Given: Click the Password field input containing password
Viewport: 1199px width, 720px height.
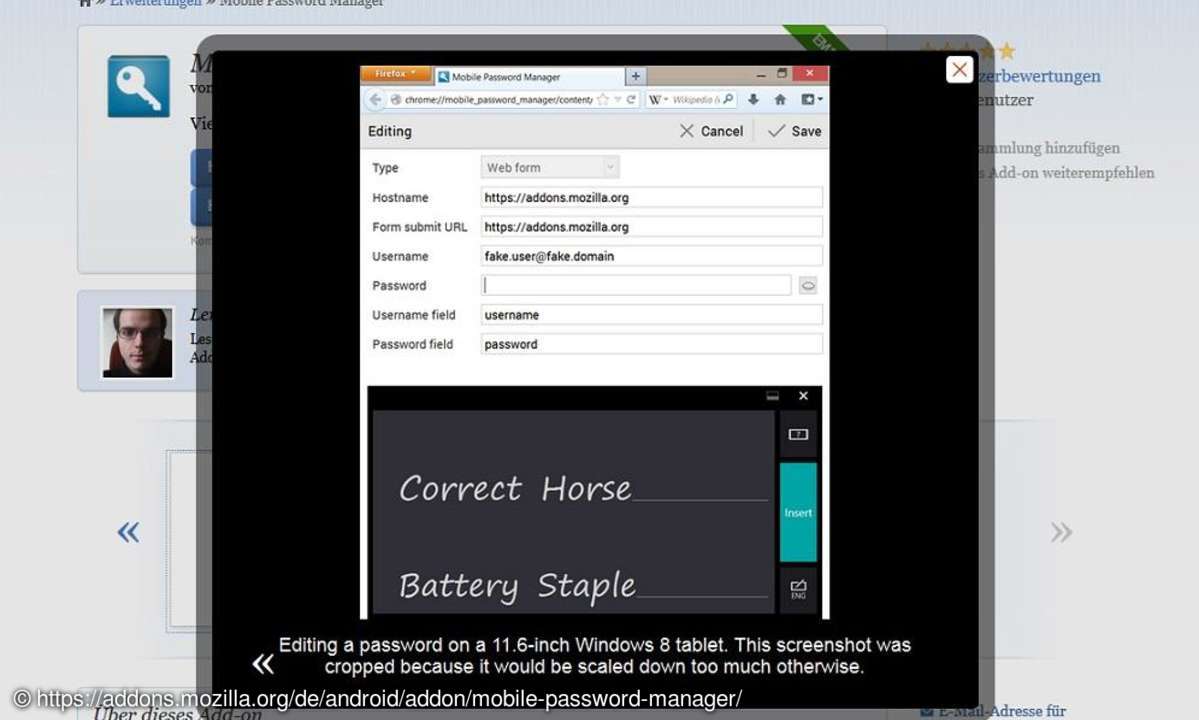Looking at the screenshot, I should pos(651,344).
